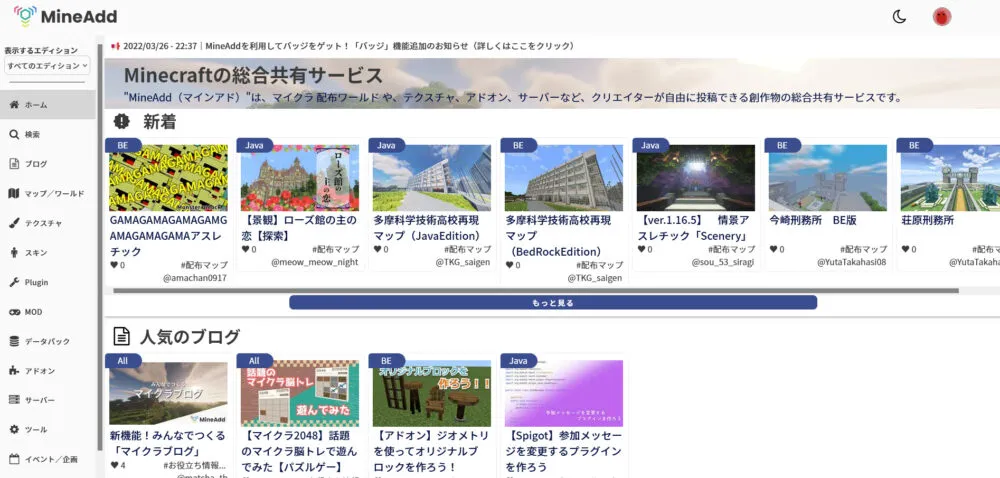
Task: Select the サーバー menu item
Action: (40, 400)
